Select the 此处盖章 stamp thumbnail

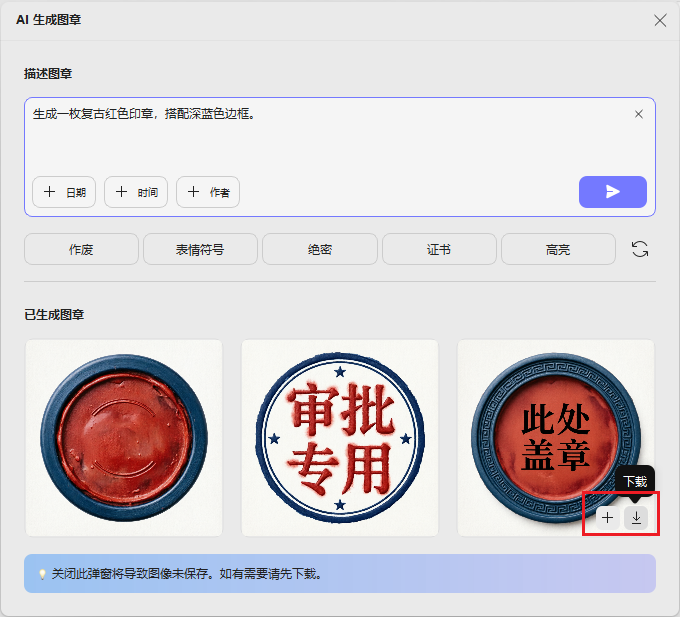[556, 438]
